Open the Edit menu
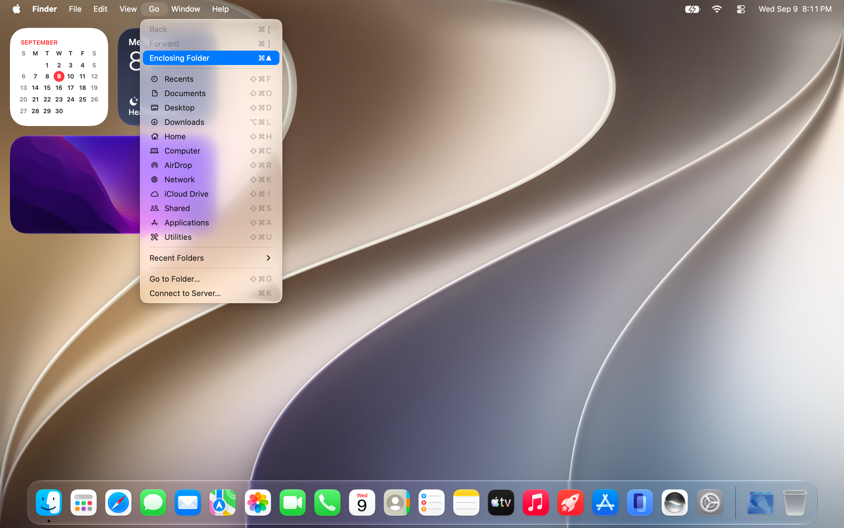Image resolution: width=844 pixels, height=528 pixels. pyautogui.click(x=100, y=9)
